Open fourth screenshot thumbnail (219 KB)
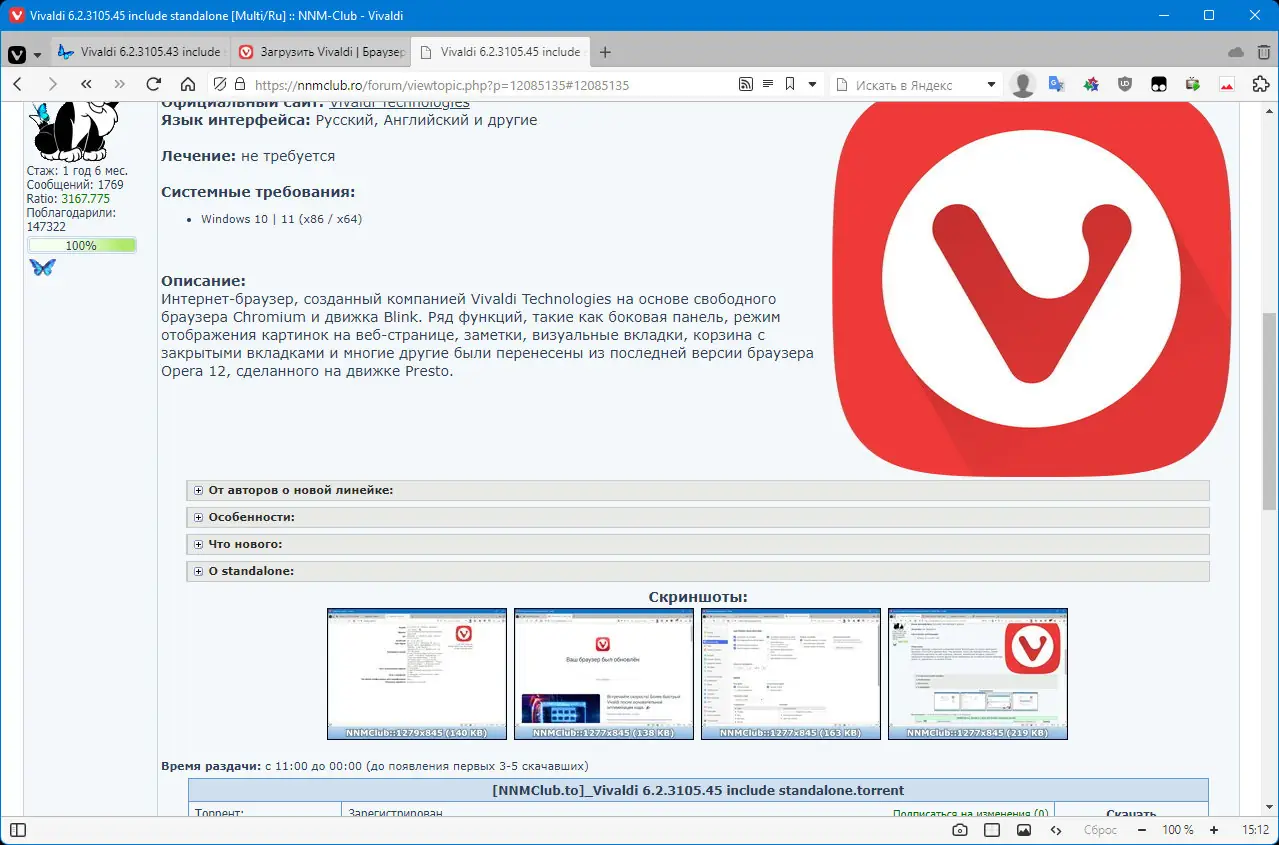 [x=978, y=674]
